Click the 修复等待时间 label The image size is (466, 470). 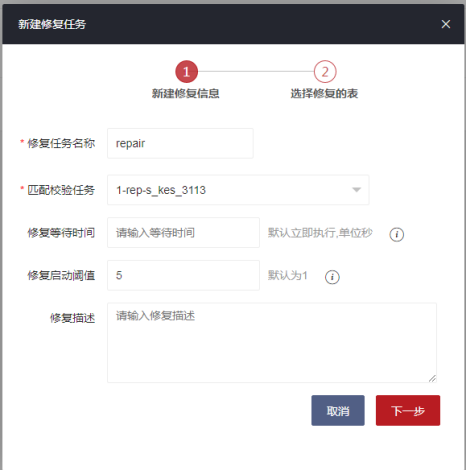61,233
